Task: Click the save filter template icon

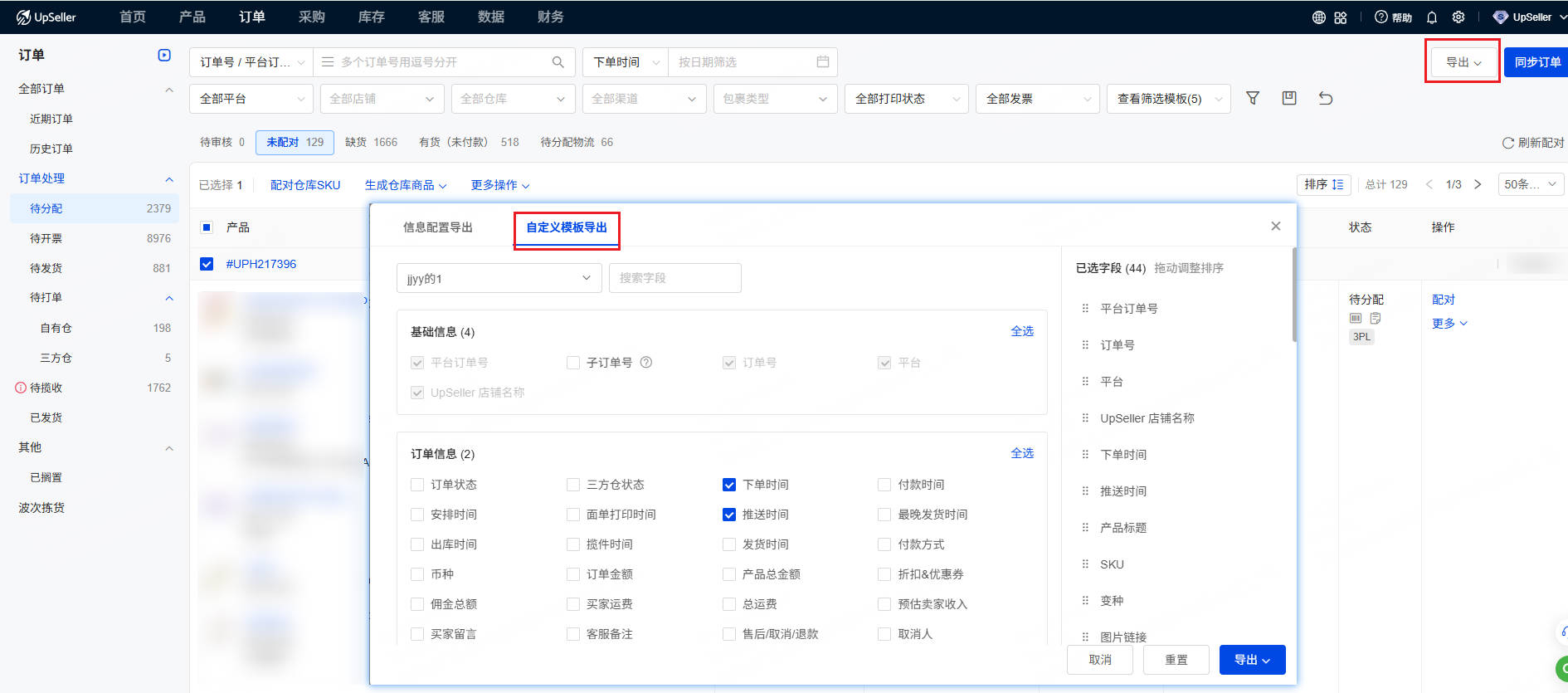Action: [1289, 98]
